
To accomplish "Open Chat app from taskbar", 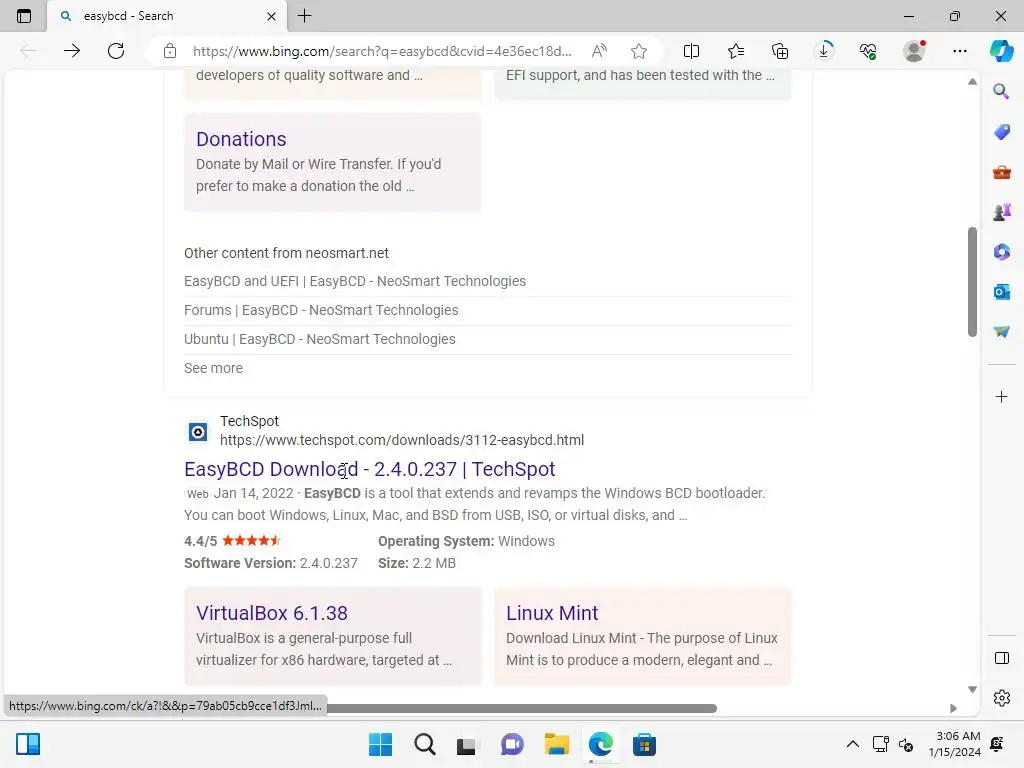I will (x=512, y=744).
